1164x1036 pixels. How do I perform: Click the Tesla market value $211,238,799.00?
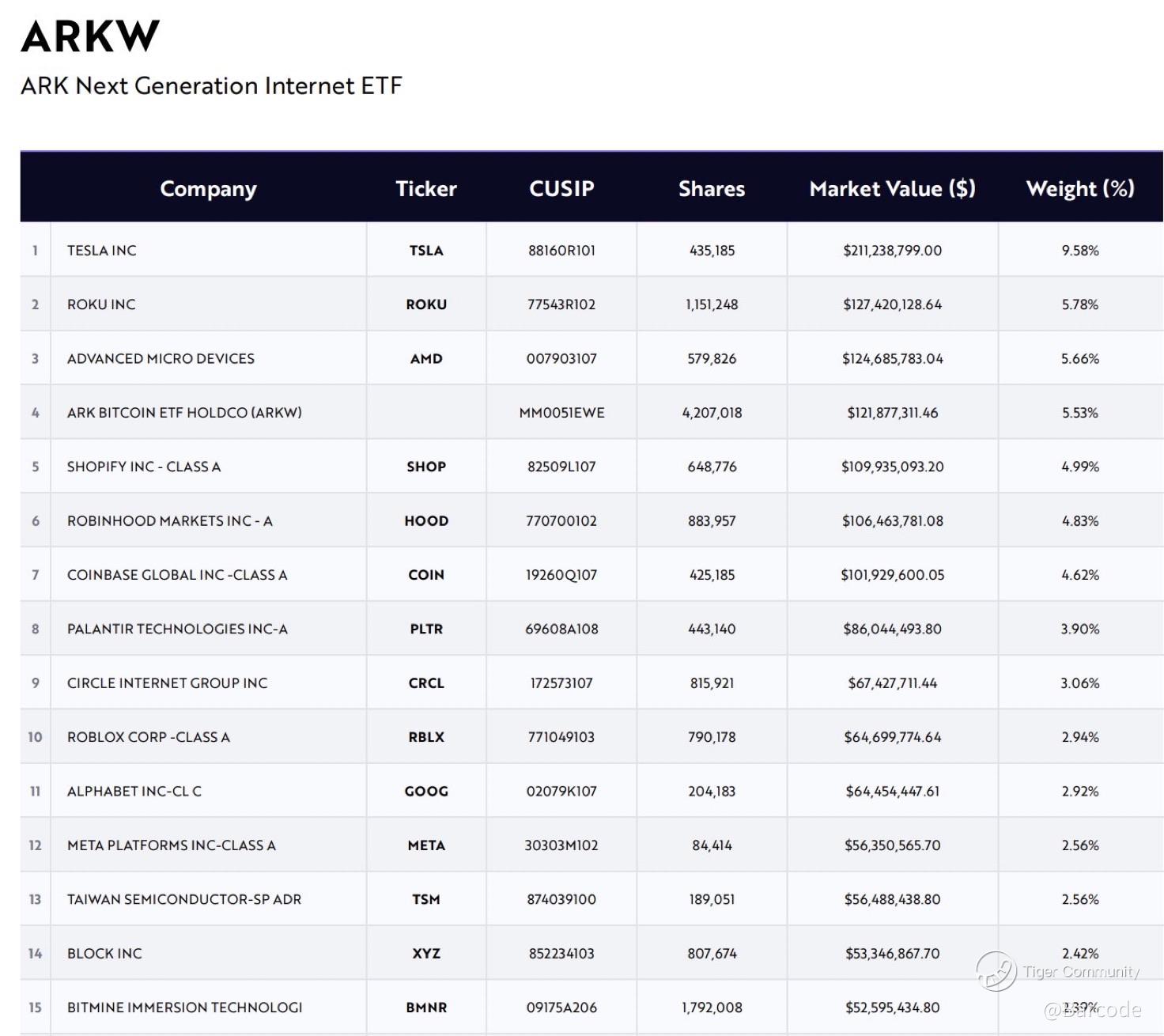point(893,251)
